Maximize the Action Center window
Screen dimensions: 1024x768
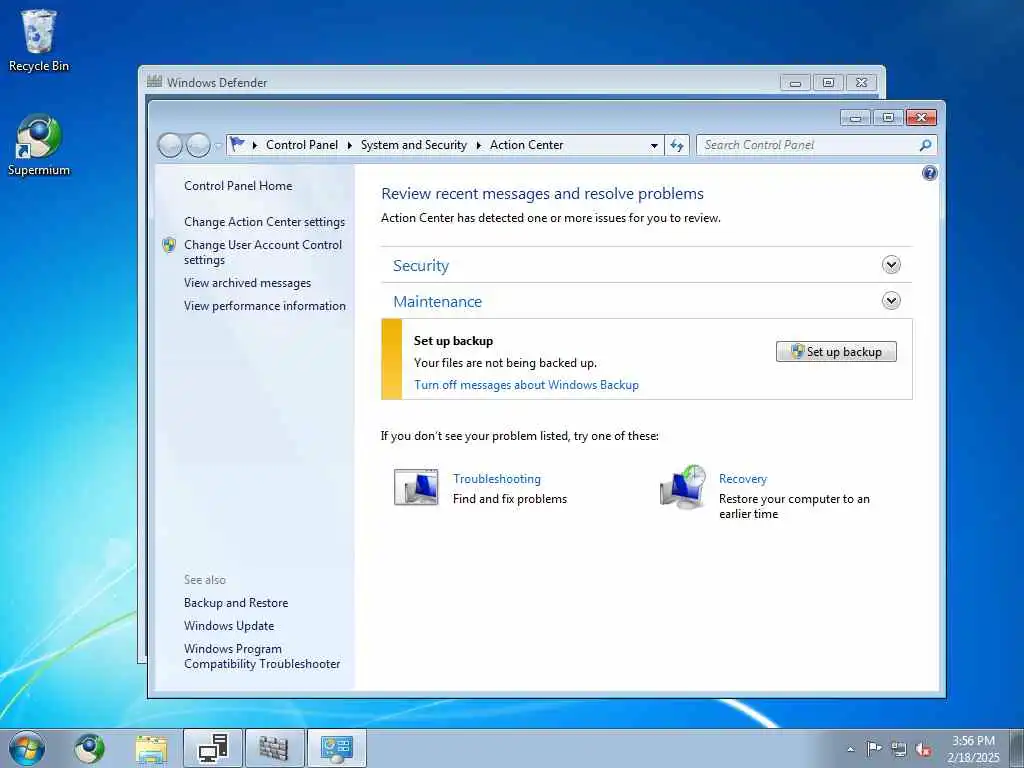[x=888, y=118]
